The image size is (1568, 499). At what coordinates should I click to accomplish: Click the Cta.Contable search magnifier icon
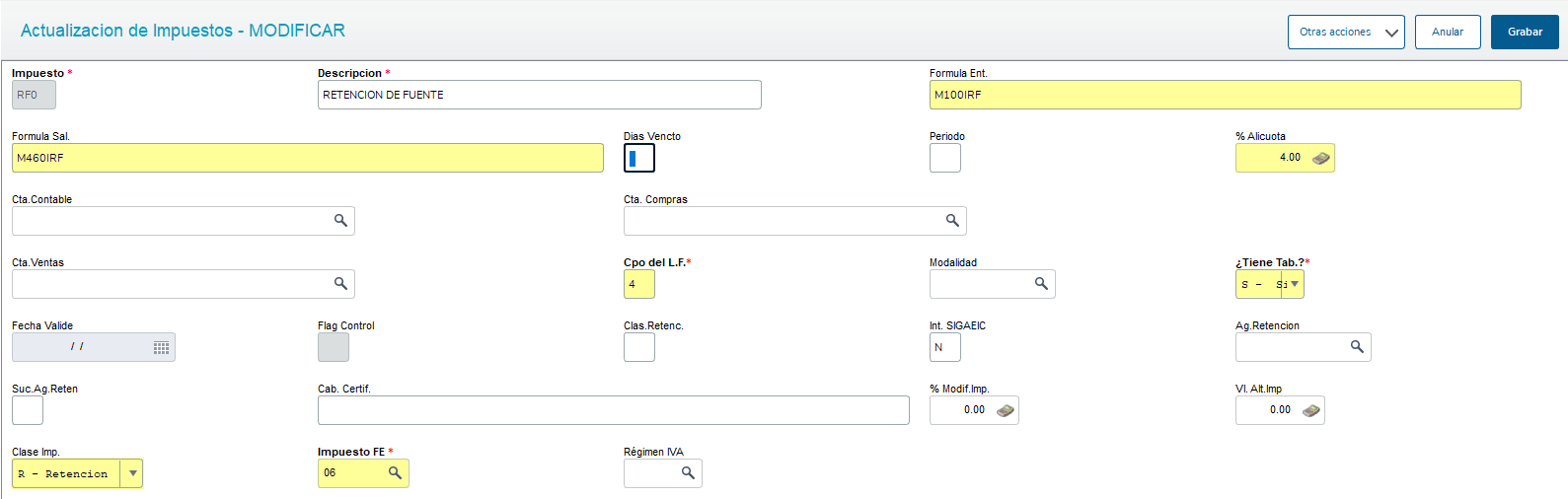pos(340,221)
